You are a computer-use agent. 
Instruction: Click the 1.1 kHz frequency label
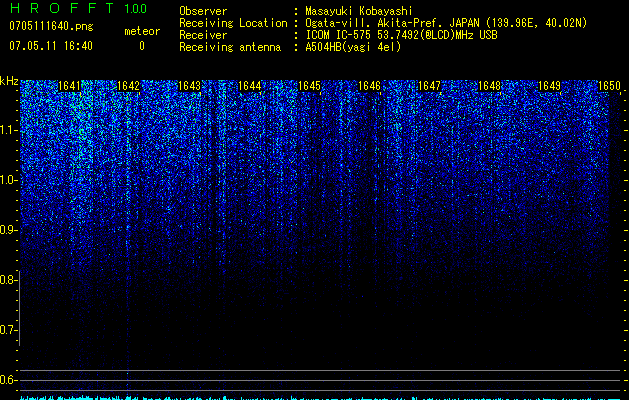coord(7,130)
